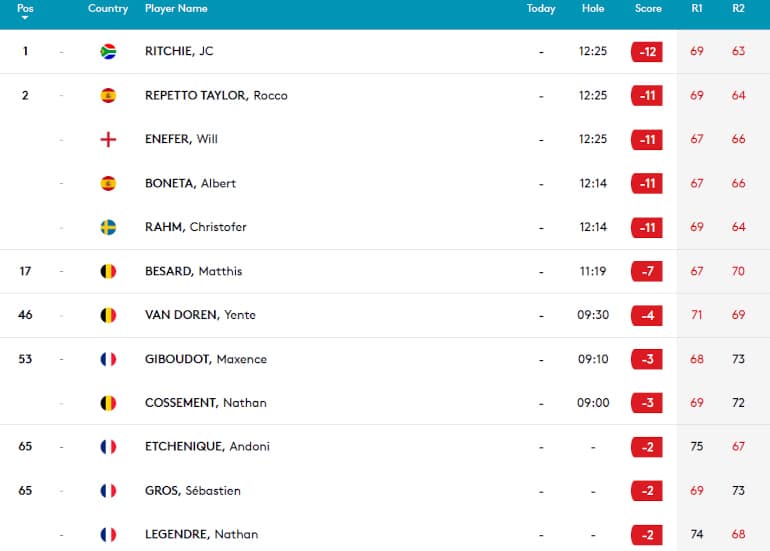Click England flag beside ENEFER, Will
This screenshot has width=770, height=551.
pos(108,139)
